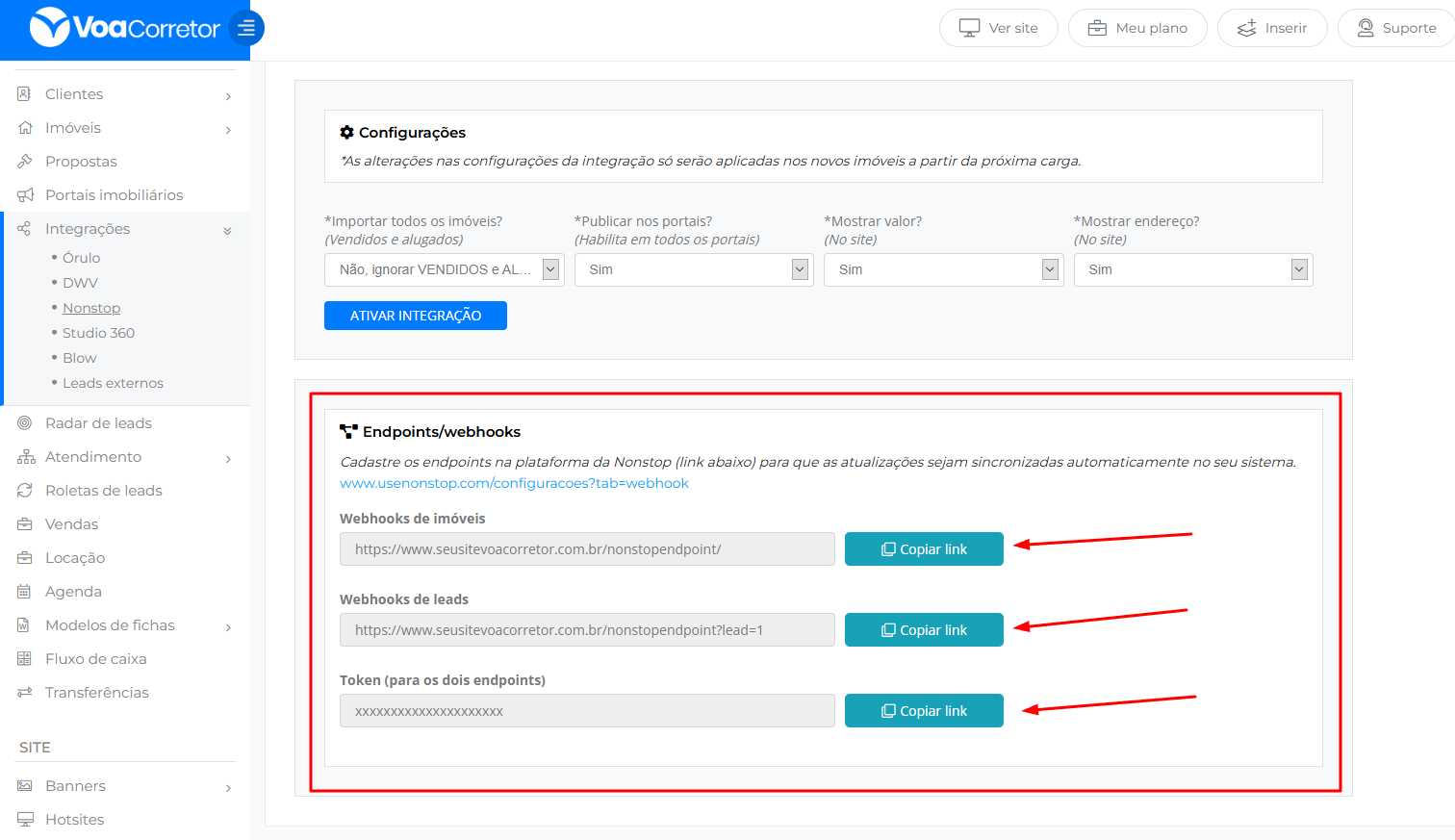This screenshot has width=1455, height=840.
Task: Open the 'Publicar nos portais' dropdown
Action: click(692, 269)
